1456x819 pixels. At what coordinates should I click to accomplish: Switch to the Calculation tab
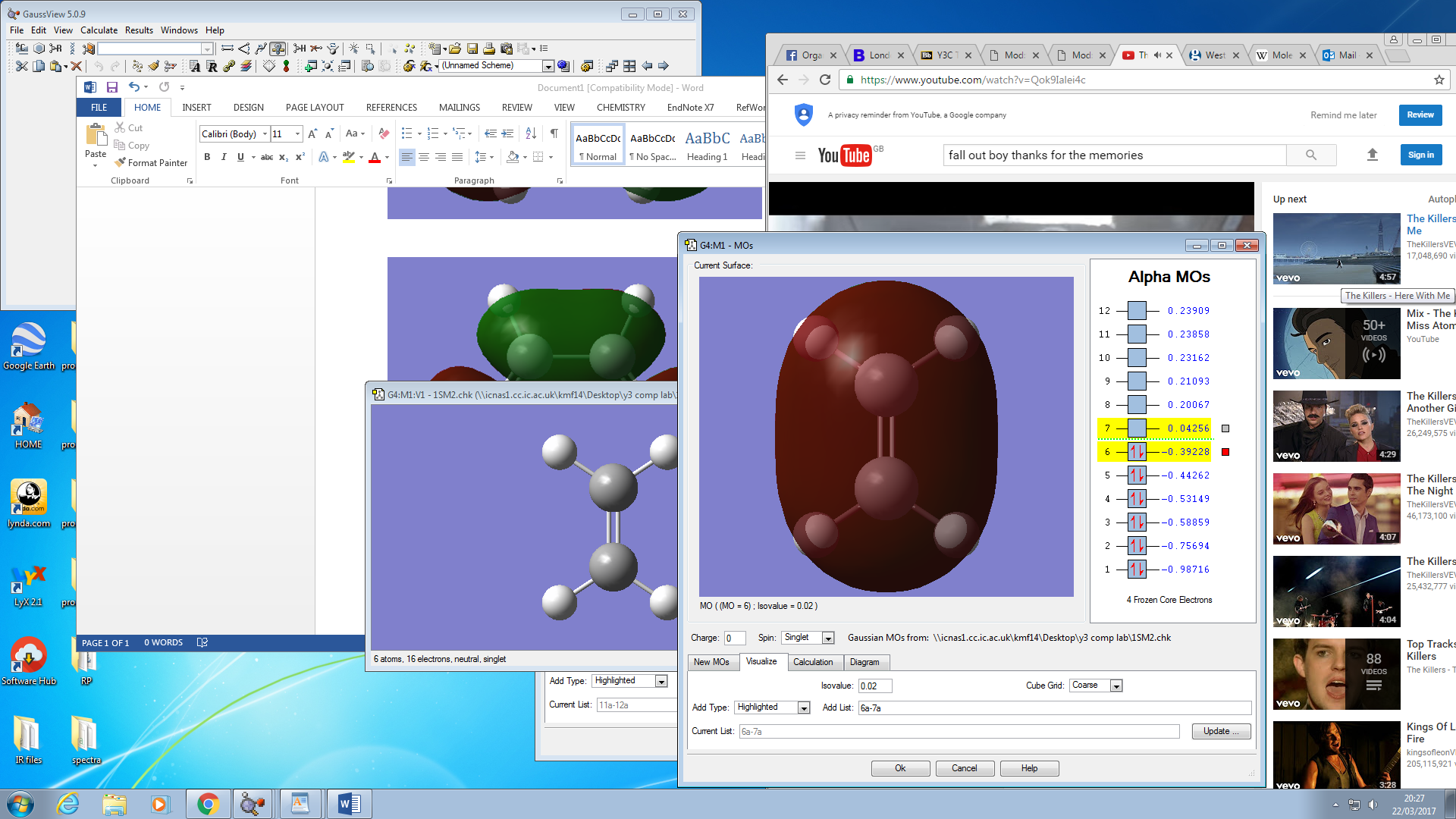(x=812, y=662)
